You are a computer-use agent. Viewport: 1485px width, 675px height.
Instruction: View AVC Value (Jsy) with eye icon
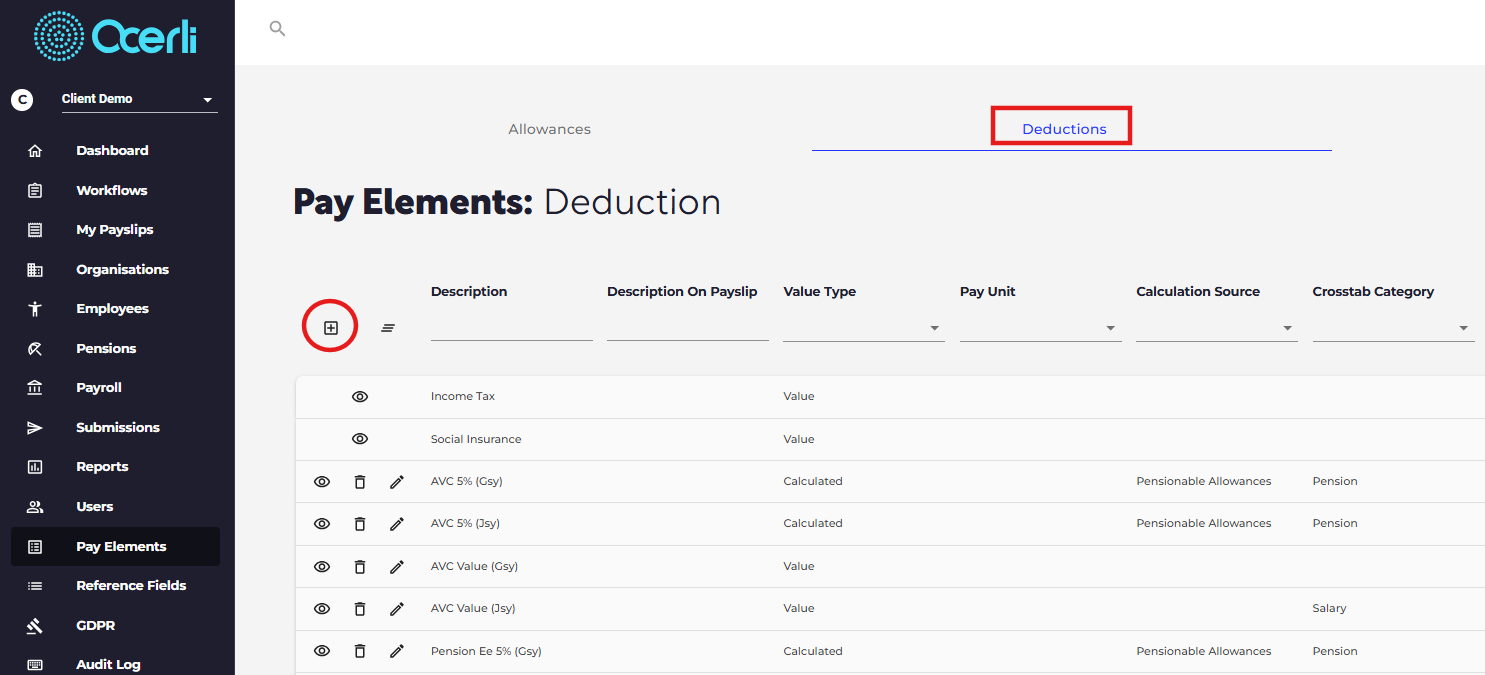tap(322, 609)
